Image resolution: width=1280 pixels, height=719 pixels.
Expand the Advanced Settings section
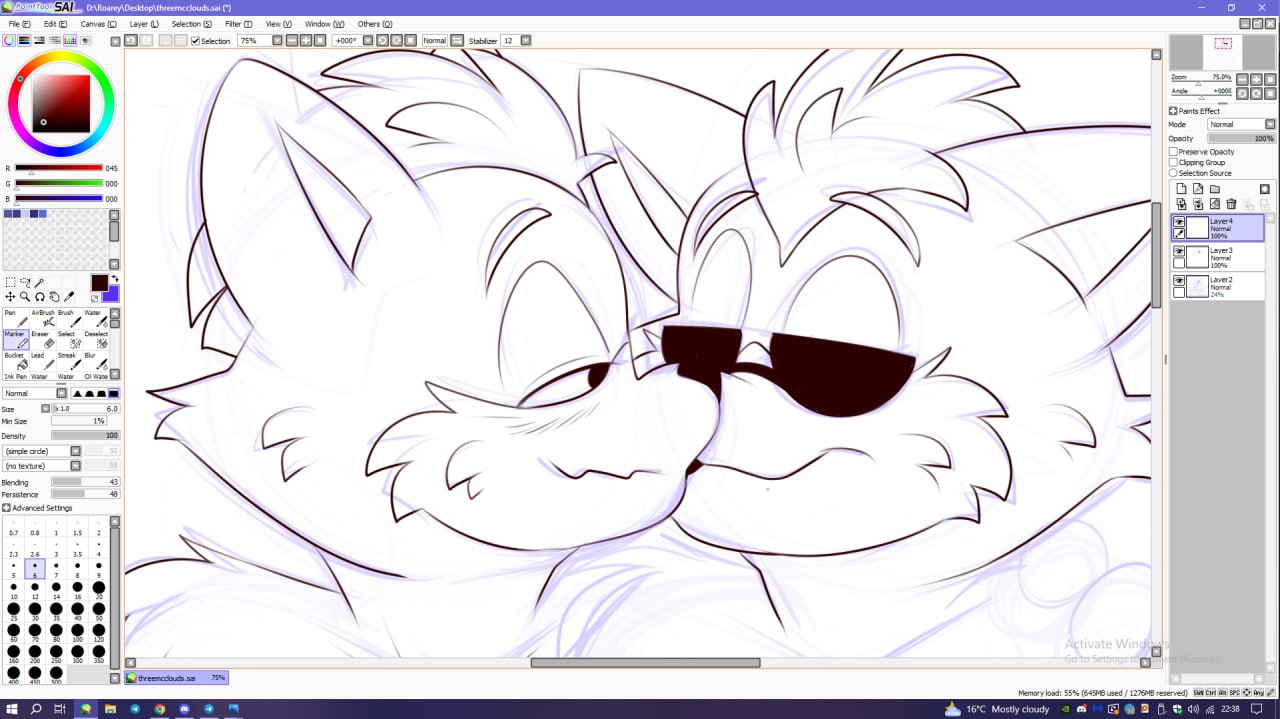coord(7,508)
